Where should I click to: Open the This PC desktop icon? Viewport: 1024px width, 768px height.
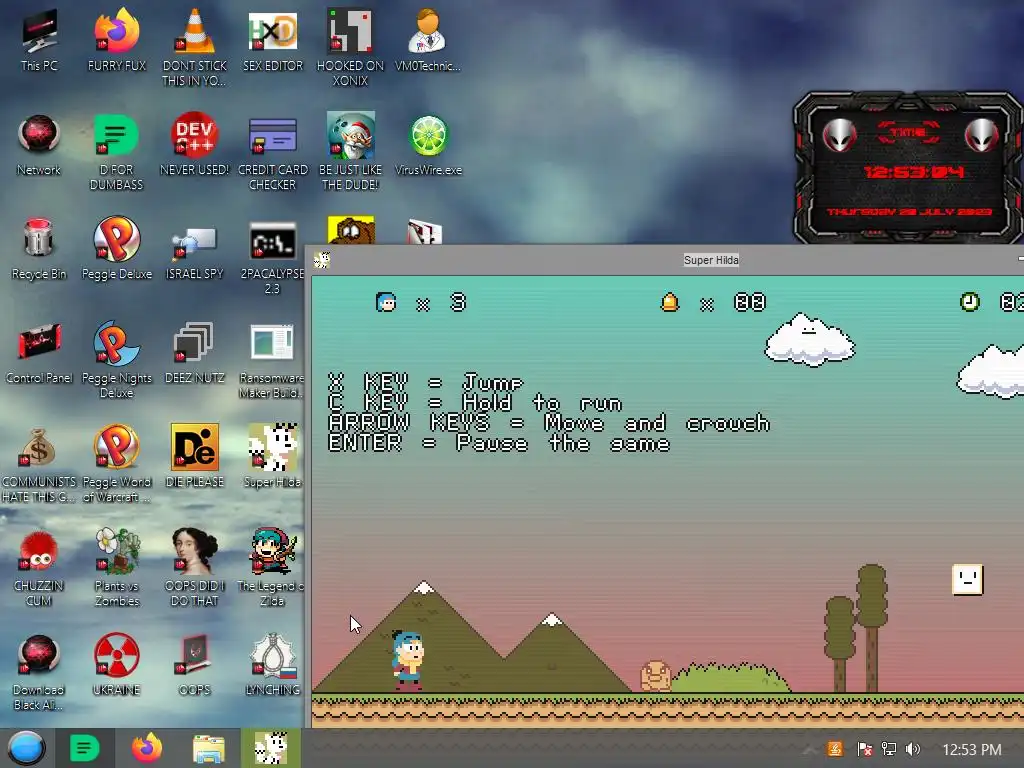pos(39,40)
